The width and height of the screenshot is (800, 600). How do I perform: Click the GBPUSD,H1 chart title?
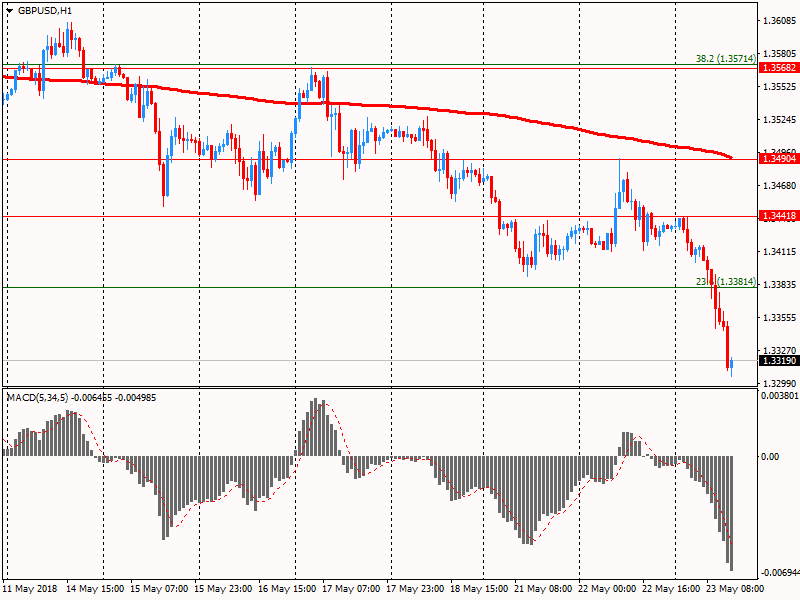(x=44, y=10)
